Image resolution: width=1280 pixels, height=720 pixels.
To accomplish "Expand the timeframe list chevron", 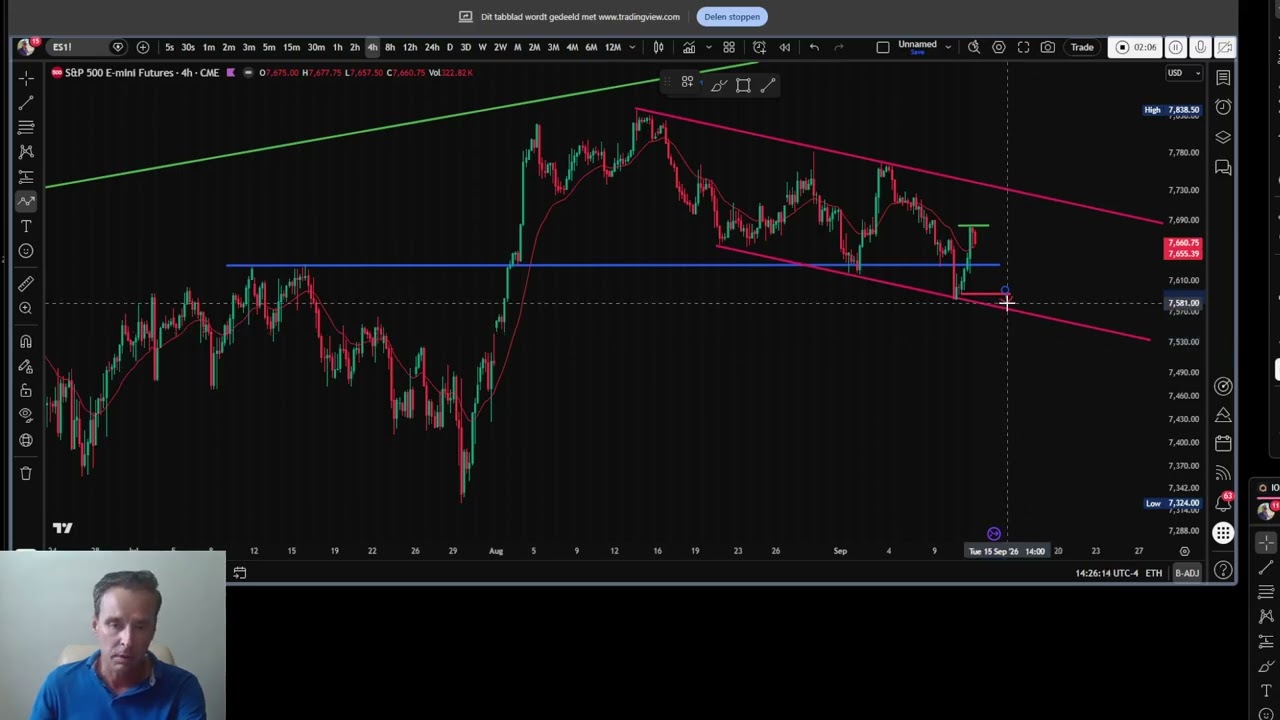I will click(x=632, y=47).
